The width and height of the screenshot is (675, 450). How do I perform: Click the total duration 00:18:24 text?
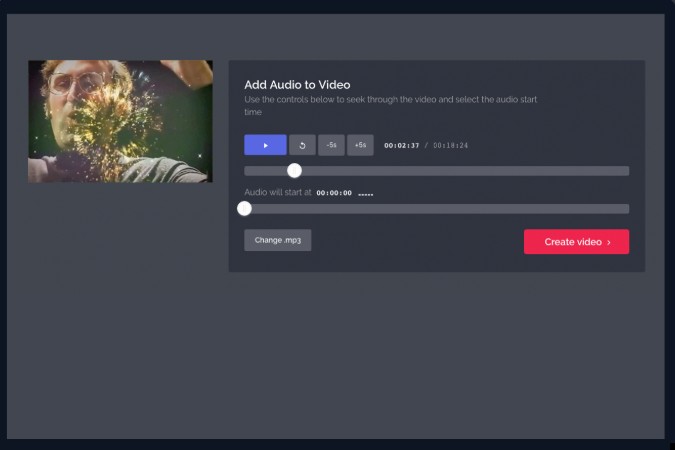pyautogui.click(x=450, y=146)
